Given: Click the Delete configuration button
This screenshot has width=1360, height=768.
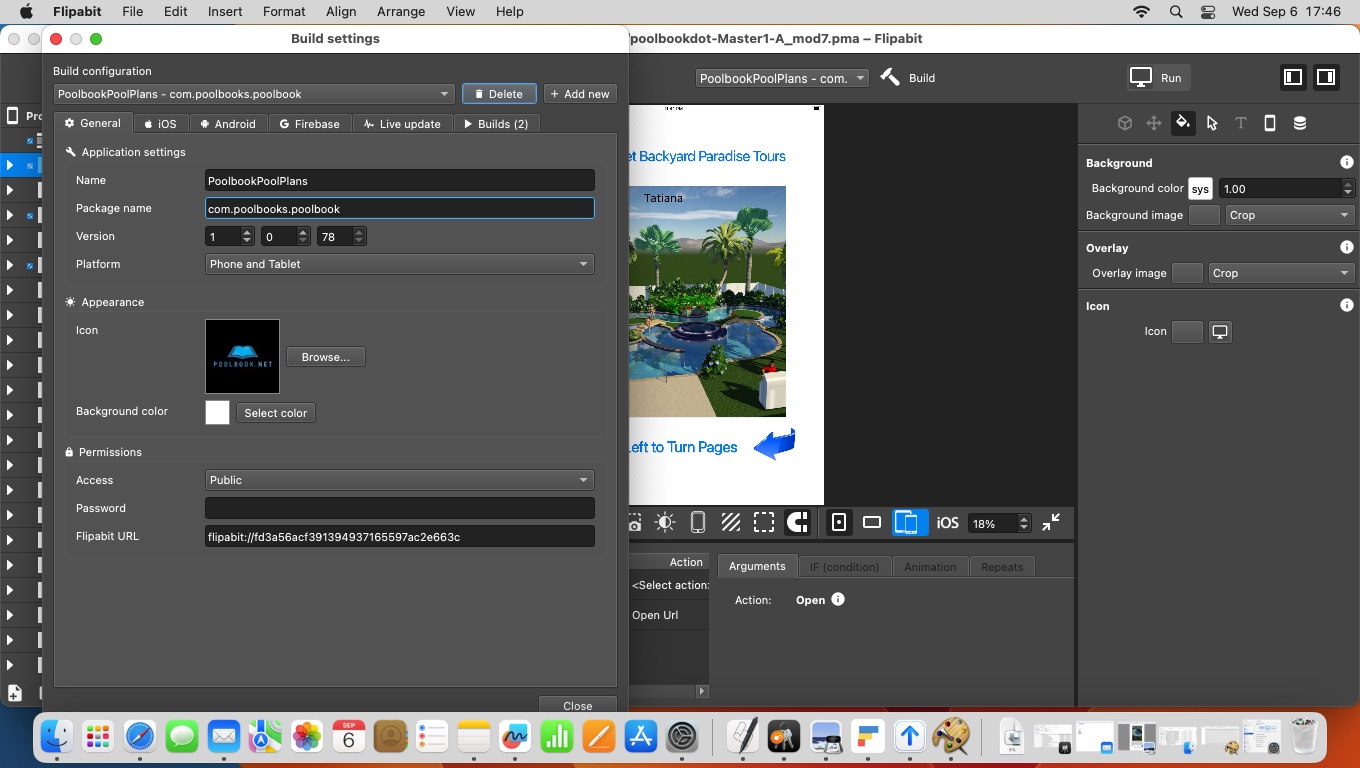Looking at the screenshot, I should point(499,94).
